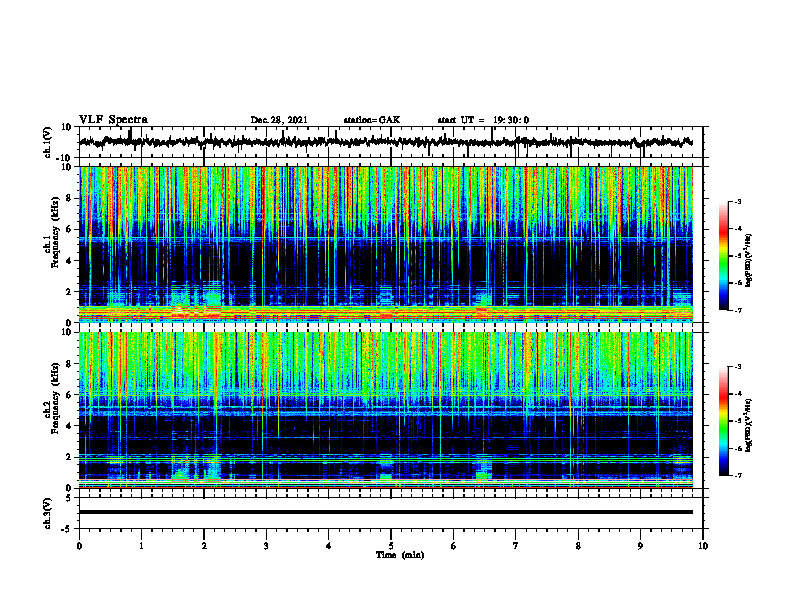Click time axis tick label "9"

click(640, 546)
